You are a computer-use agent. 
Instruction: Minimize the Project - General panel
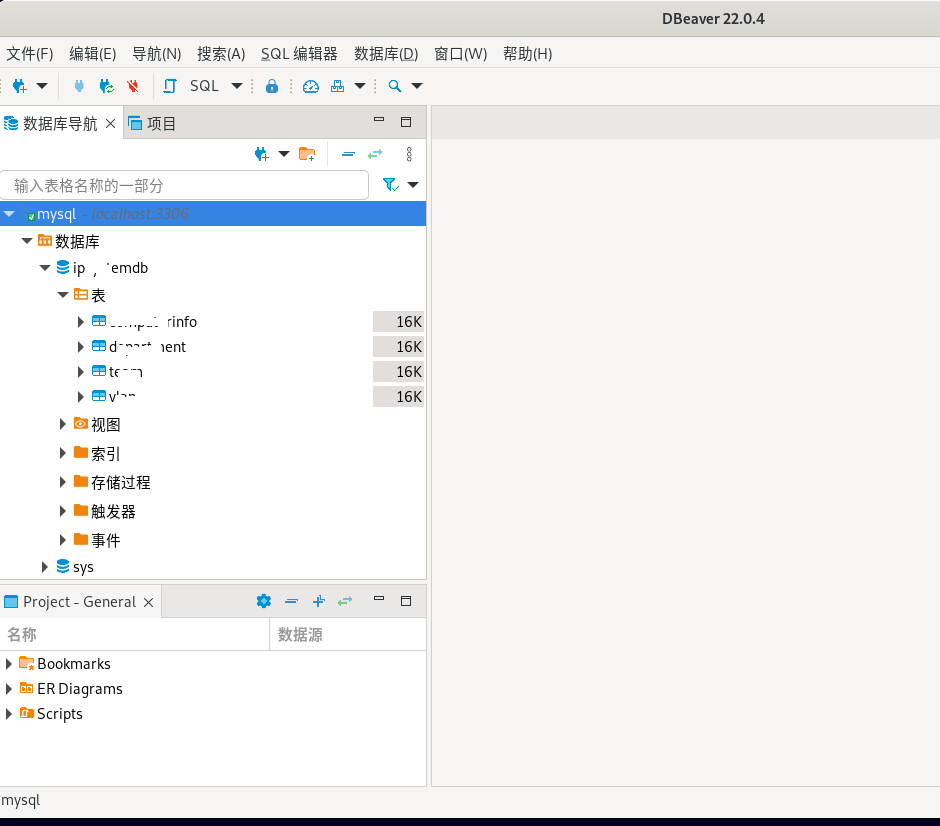coord(379,599)
